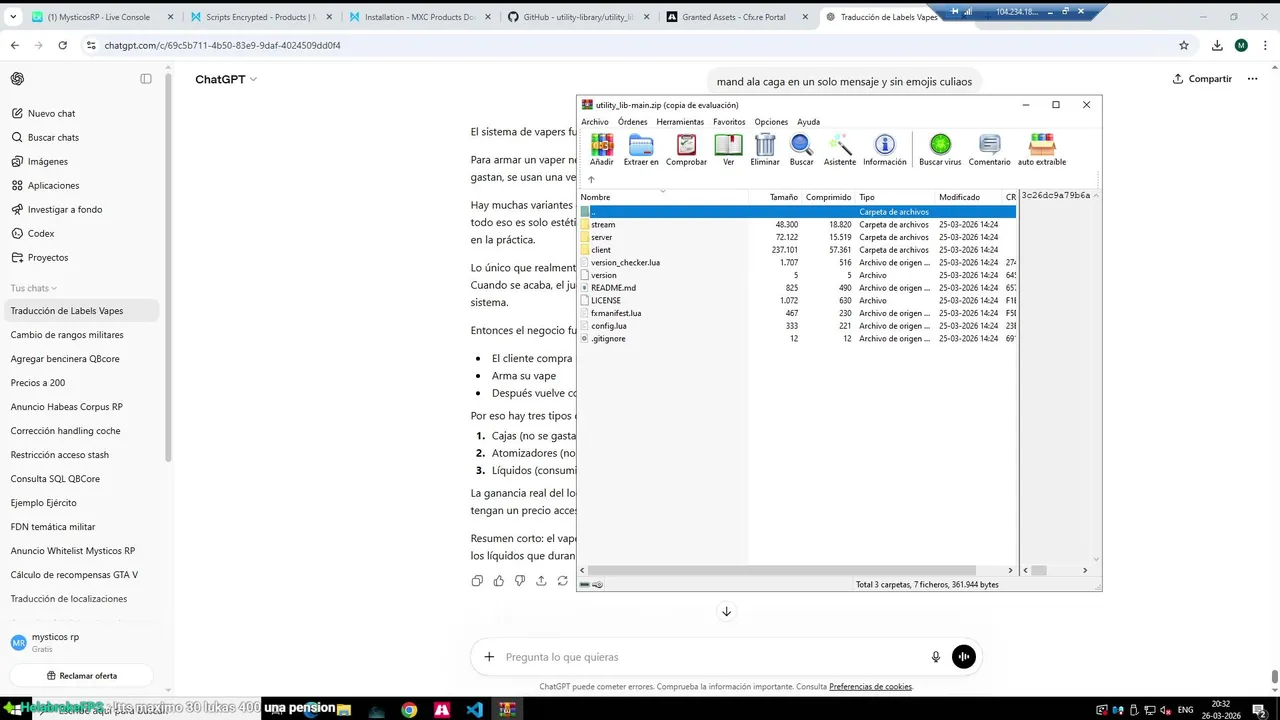Open Chrome from the Windows taskbar

409,709
